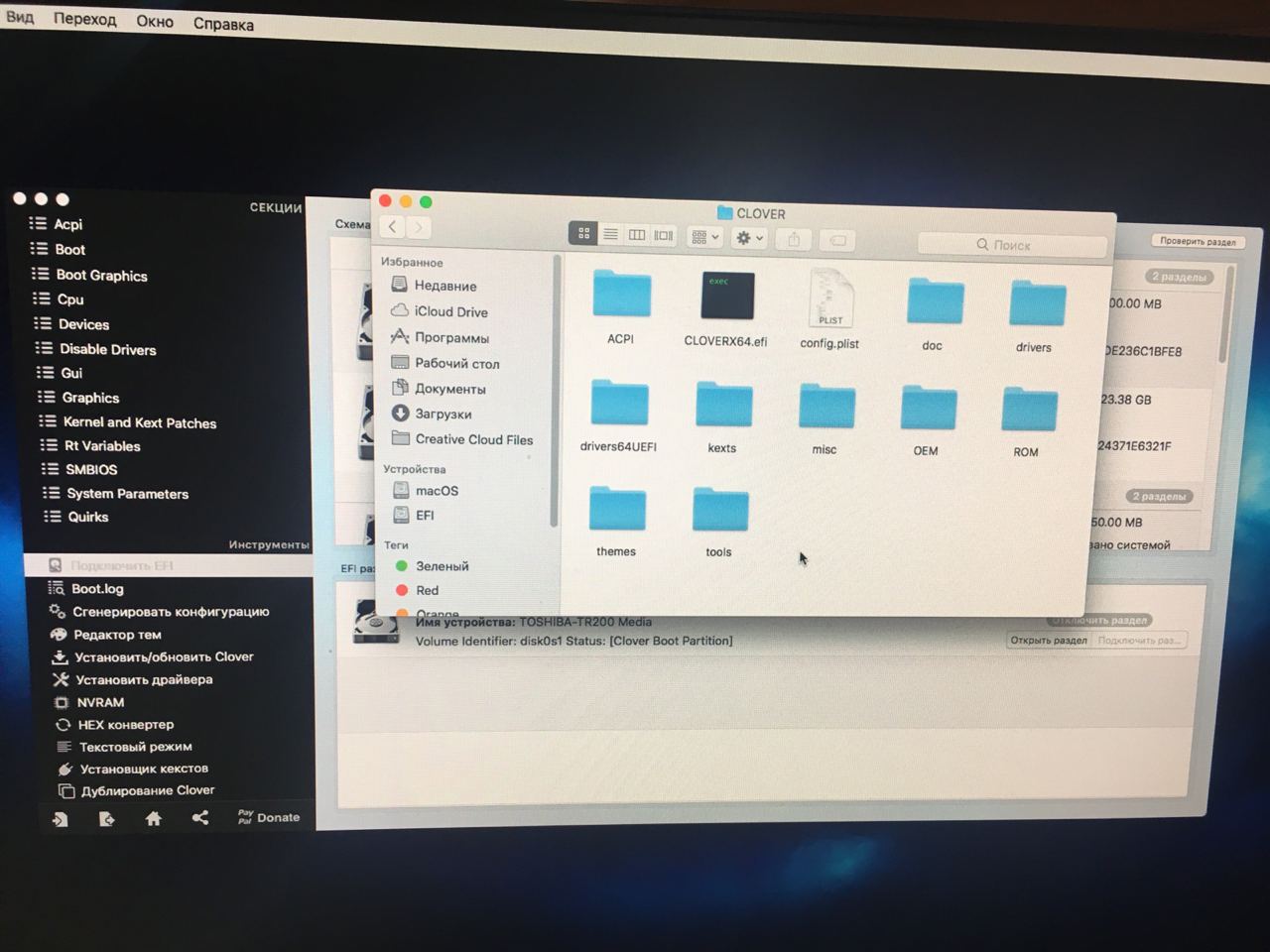The width and height of the screenshot is (1270, 952).
Task: Click Открыть раздел button
Action: pyautogui.click(x=1049, y=641)
